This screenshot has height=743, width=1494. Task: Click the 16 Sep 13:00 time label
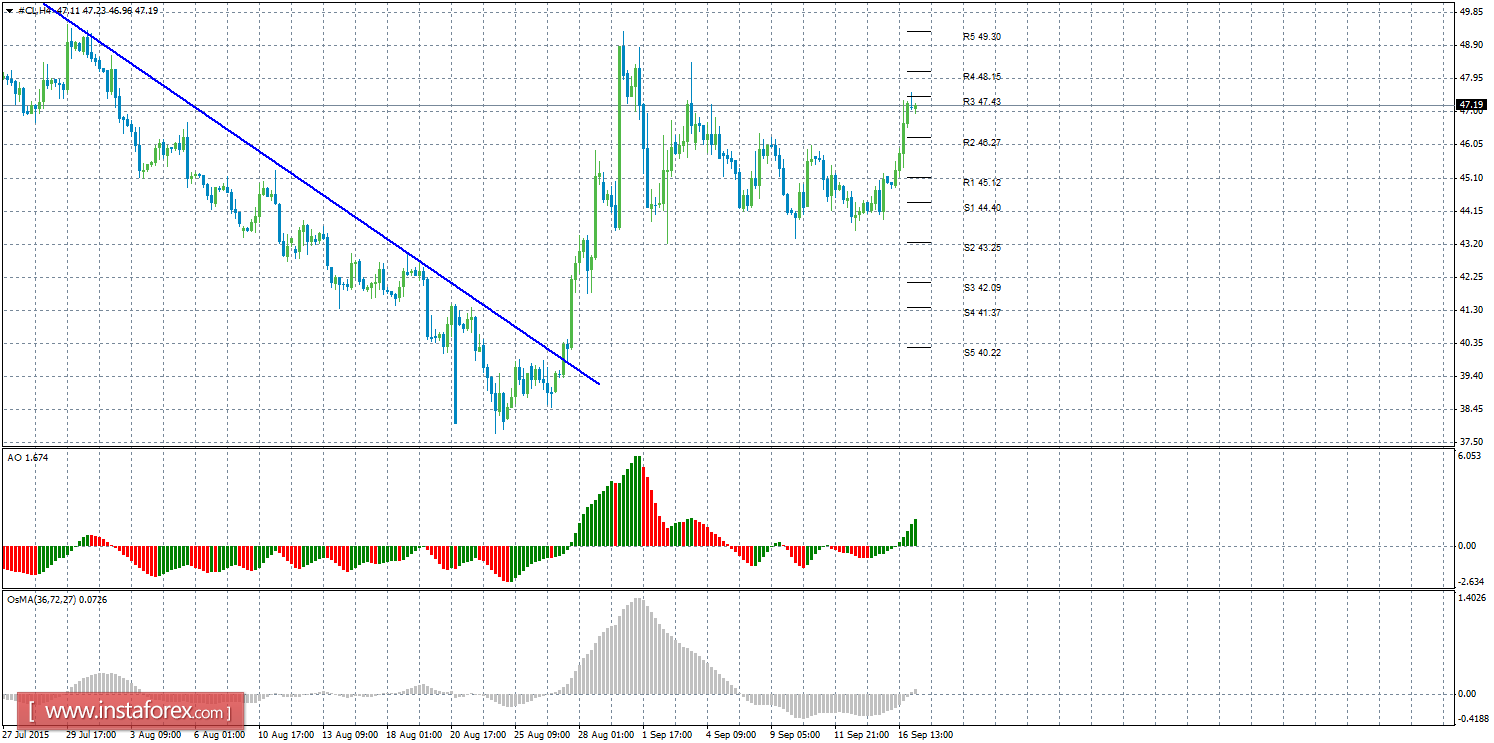926,734
